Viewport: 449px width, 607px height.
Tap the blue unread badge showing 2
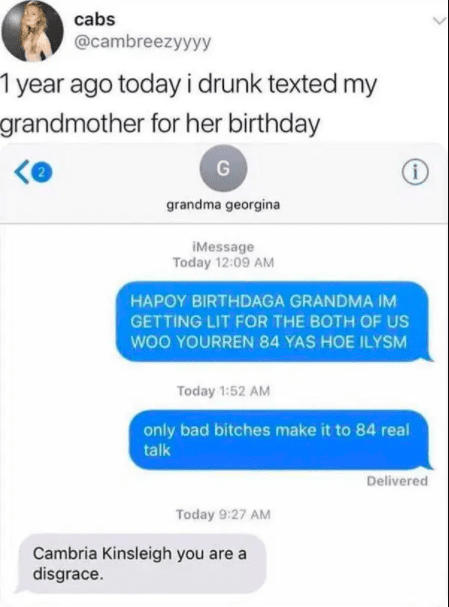pyautogui.click(x=43, y=173)
